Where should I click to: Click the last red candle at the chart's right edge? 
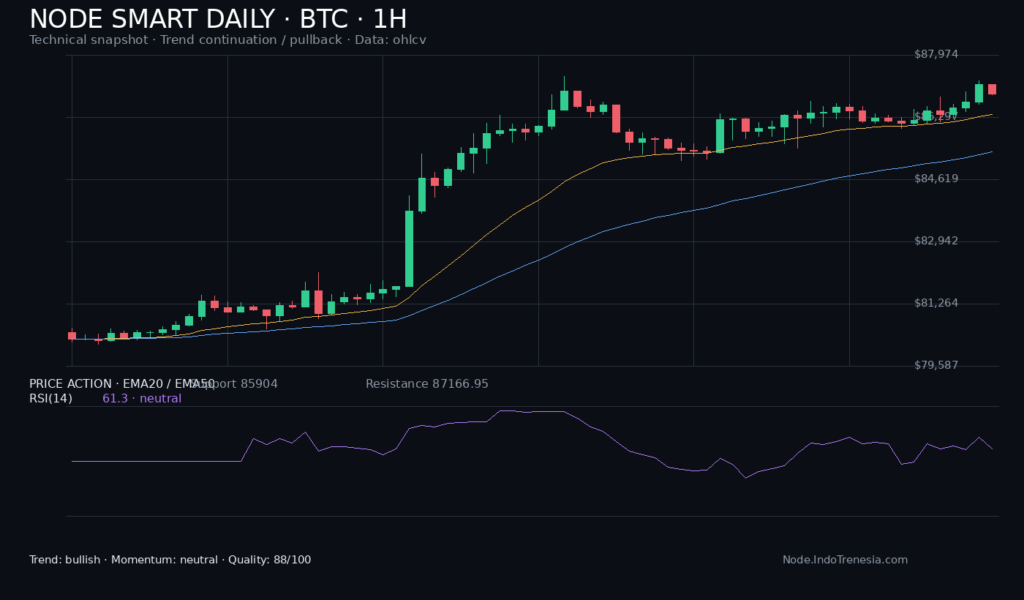pos(992,89)
